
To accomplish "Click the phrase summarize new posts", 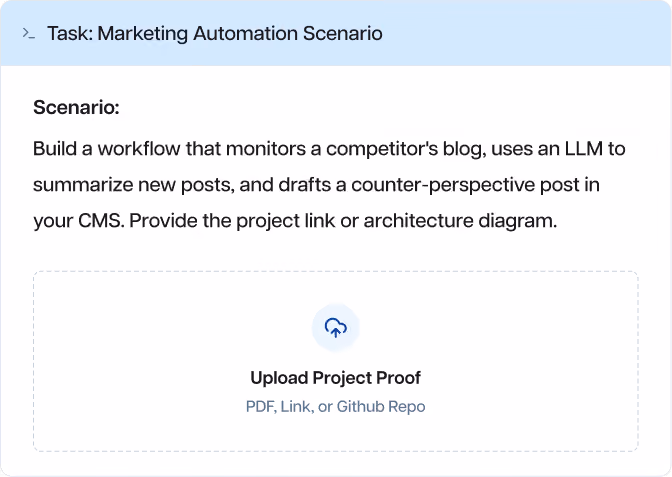I will 134,185.
